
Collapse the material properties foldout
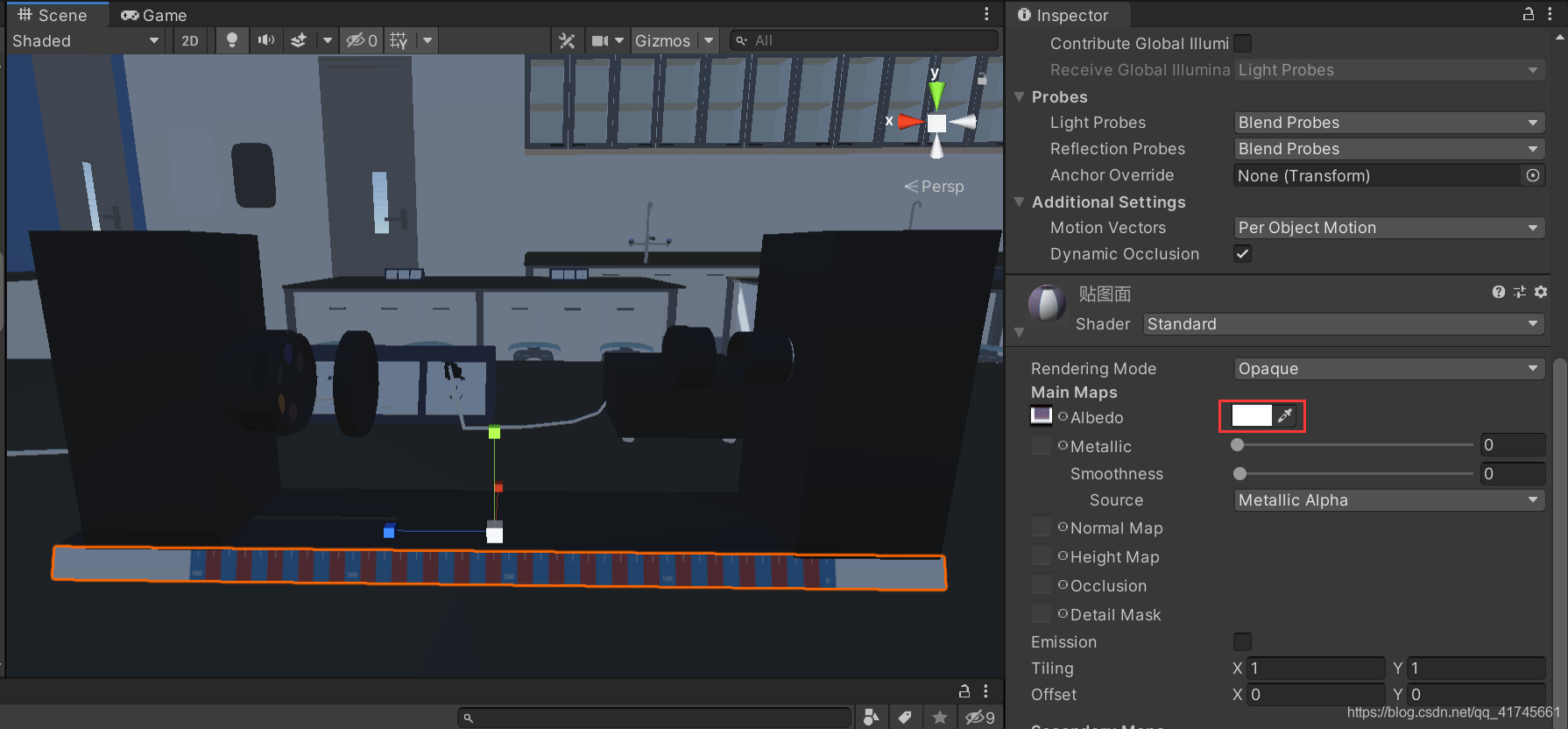1019,332
